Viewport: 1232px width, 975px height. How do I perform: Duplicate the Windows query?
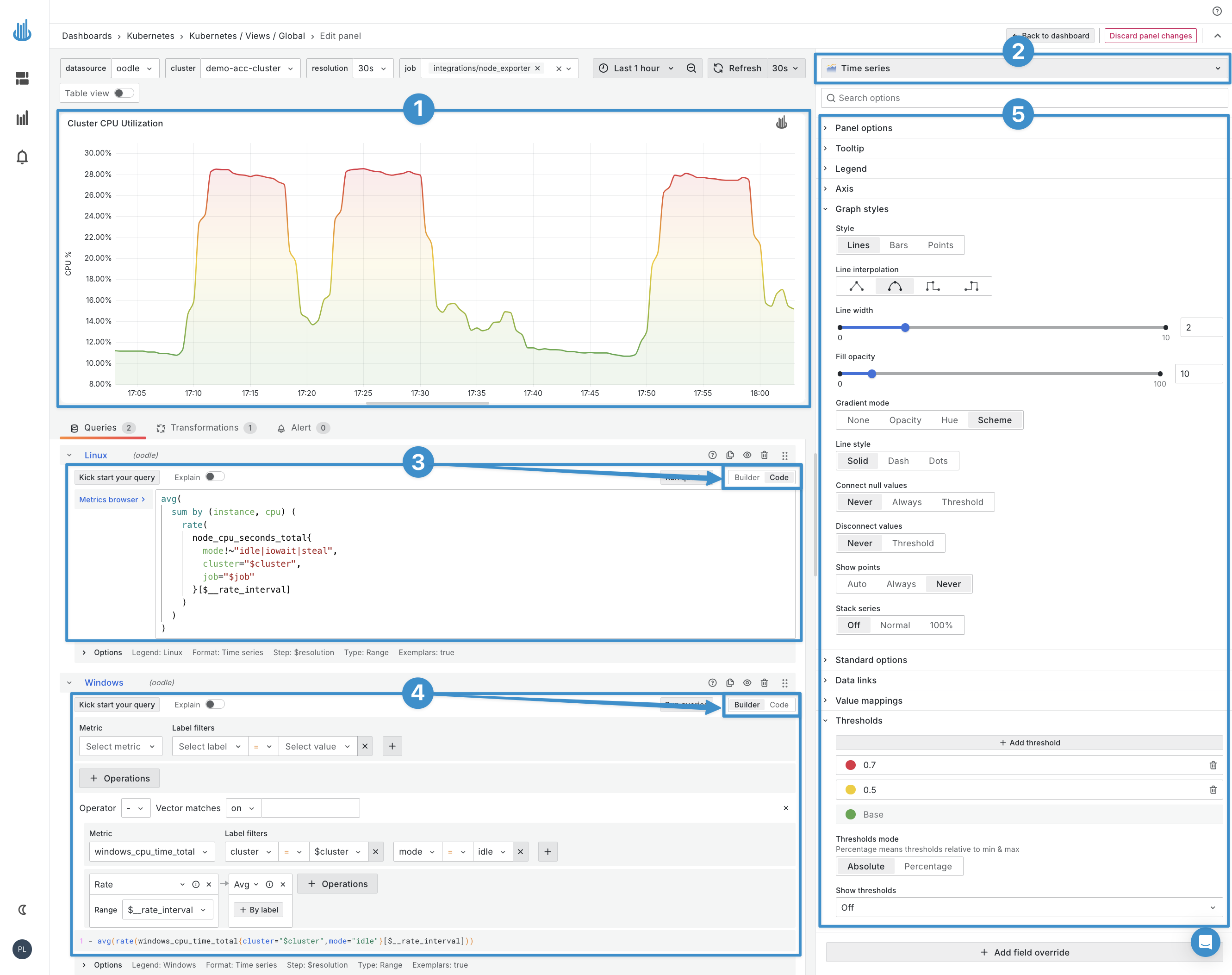pos(730,683)
